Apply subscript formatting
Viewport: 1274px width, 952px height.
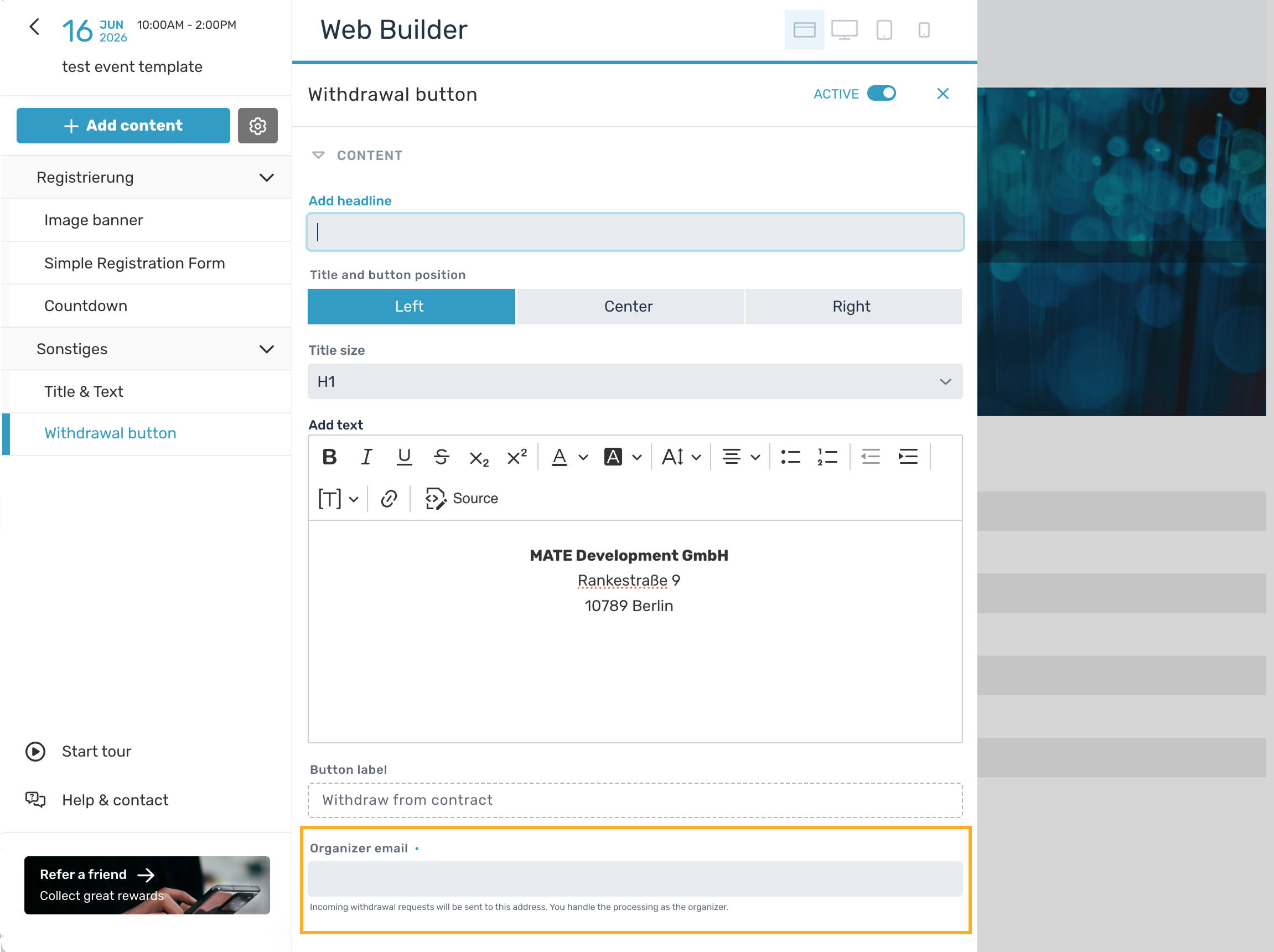(x=479, y=458)
